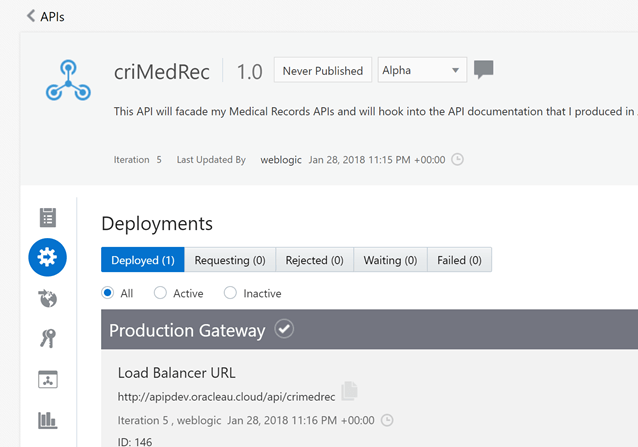Switch to the Rejected (0) tab
Image resolution: width=638 pixels, height=447 pixels.
pyautogui.click(x=314, y=260)
